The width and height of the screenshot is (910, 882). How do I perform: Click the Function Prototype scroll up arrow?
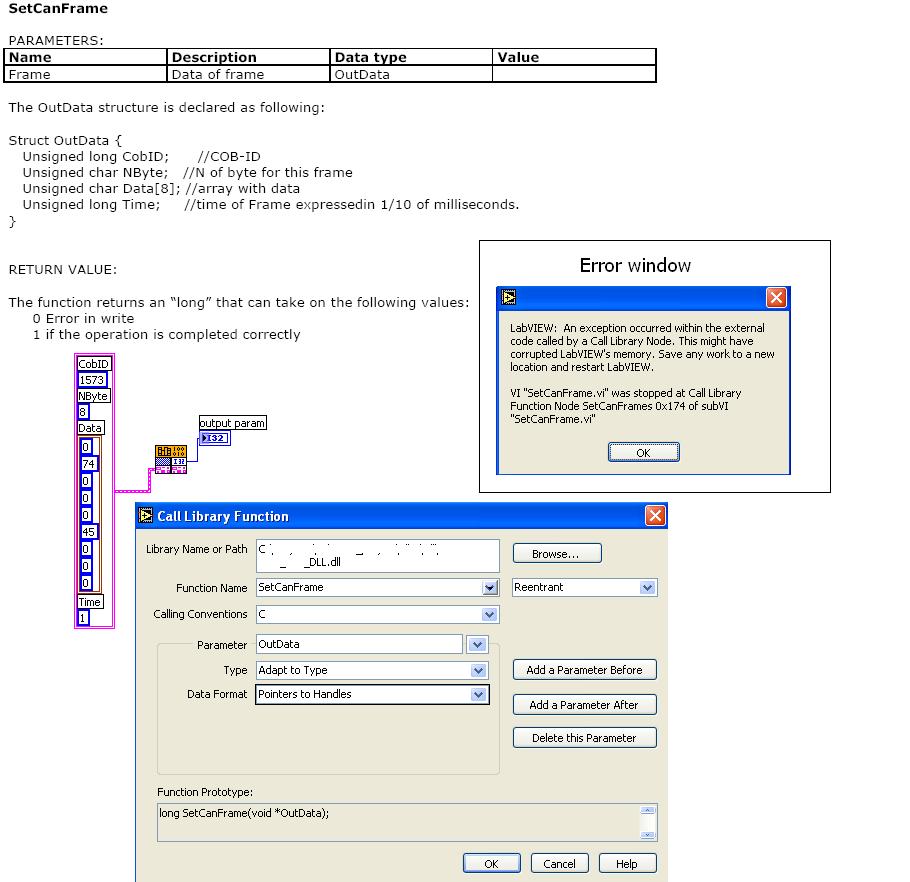(x=648, y=811)
